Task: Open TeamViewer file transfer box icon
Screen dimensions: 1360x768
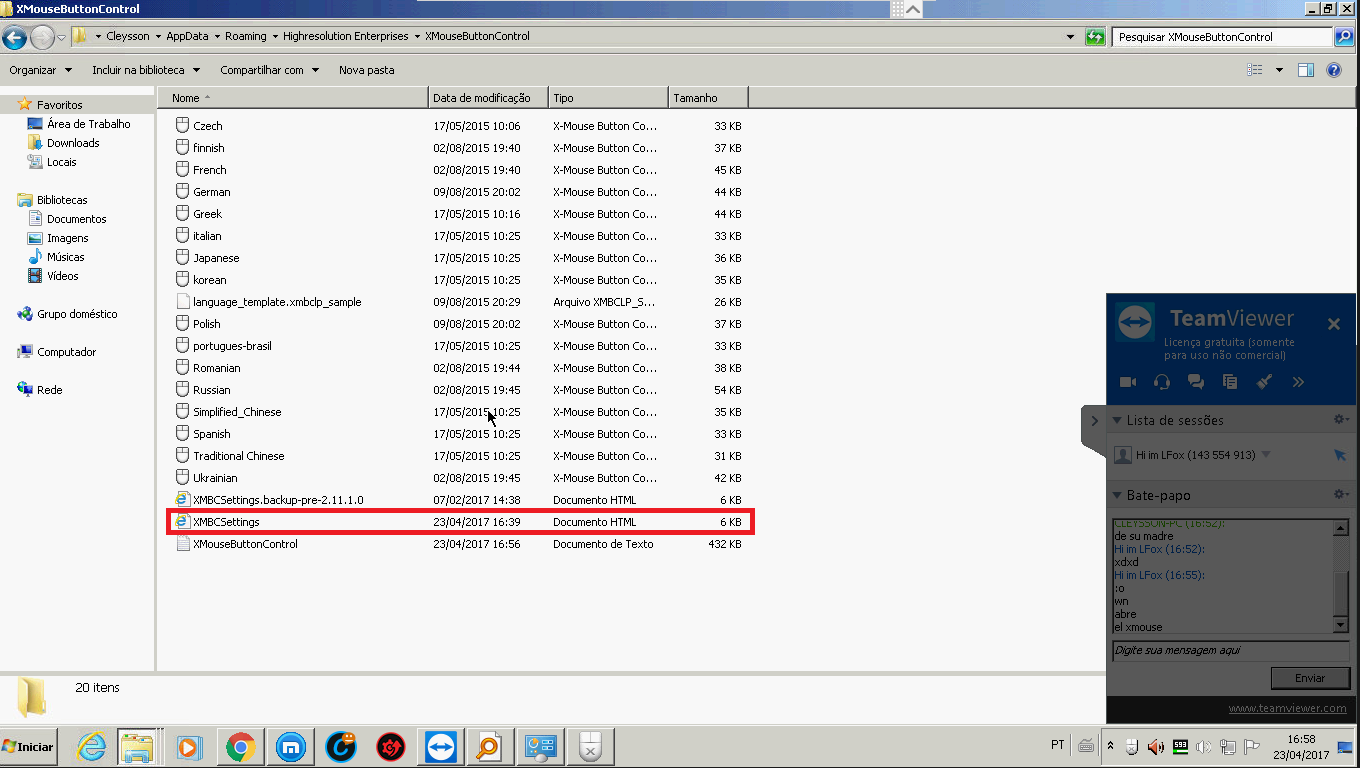Action: tap(1230, 382)
